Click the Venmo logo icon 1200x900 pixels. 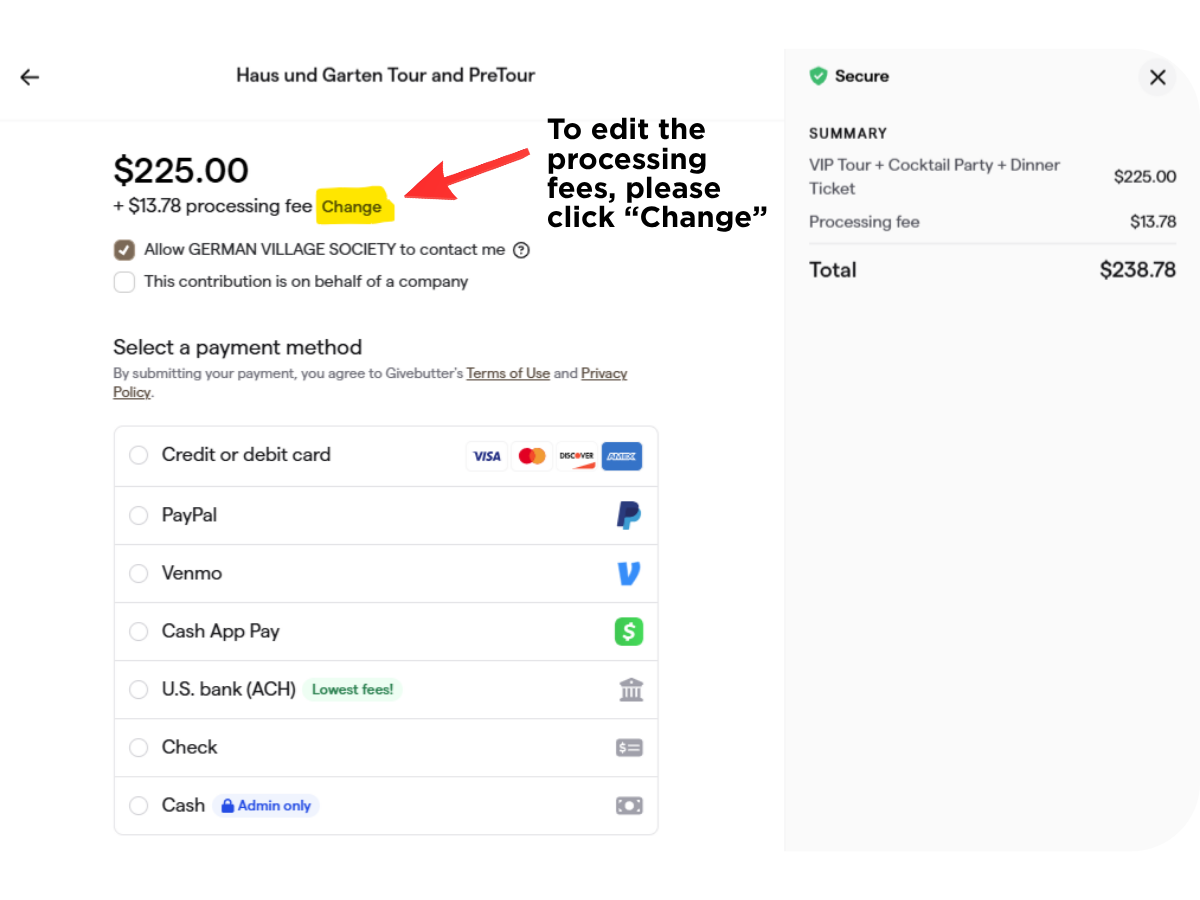pyautogui.click(x=629, y=573)
